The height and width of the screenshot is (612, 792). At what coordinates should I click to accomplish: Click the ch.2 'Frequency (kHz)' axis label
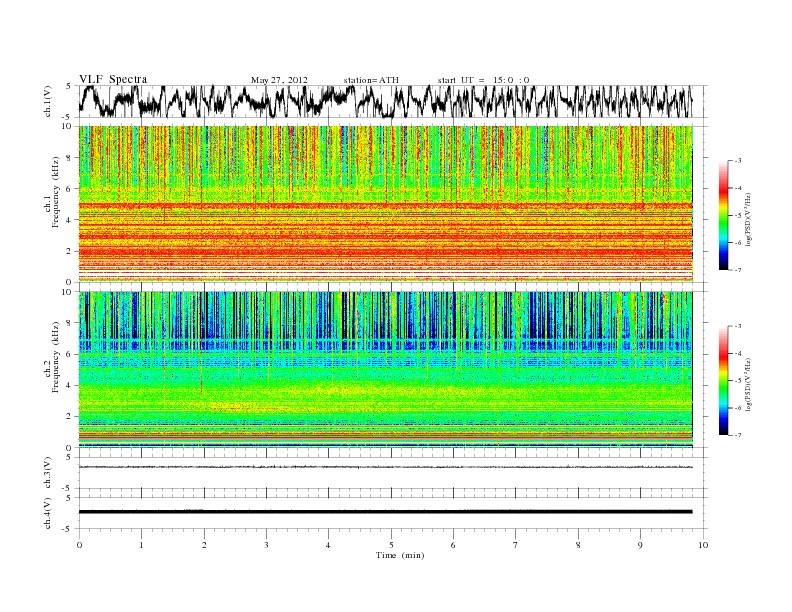point(56,357)
